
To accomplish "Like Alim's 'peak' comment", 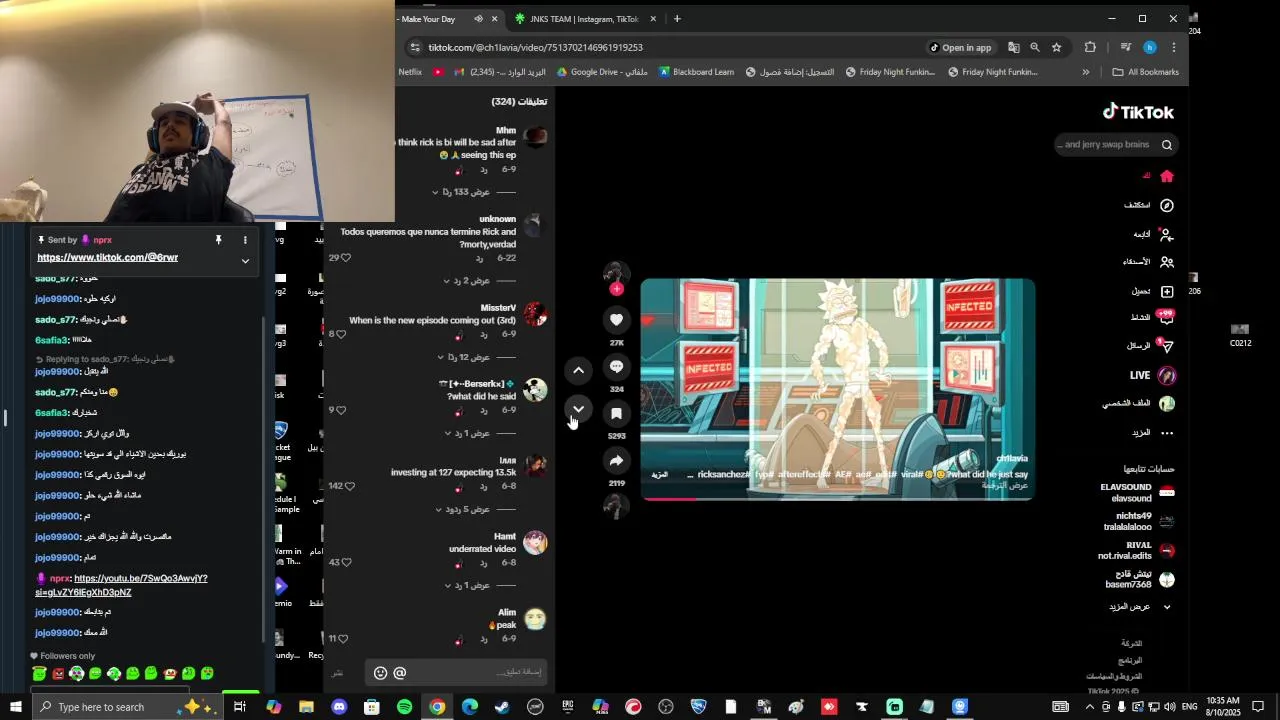I will point(343,638).
